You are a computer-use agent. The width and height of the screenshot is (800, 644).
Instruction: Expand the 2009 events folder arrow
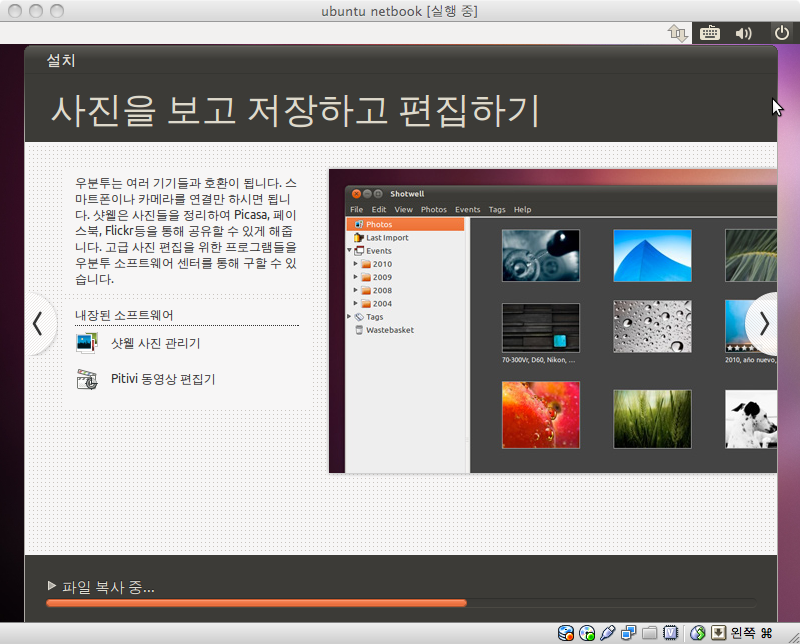356,277
